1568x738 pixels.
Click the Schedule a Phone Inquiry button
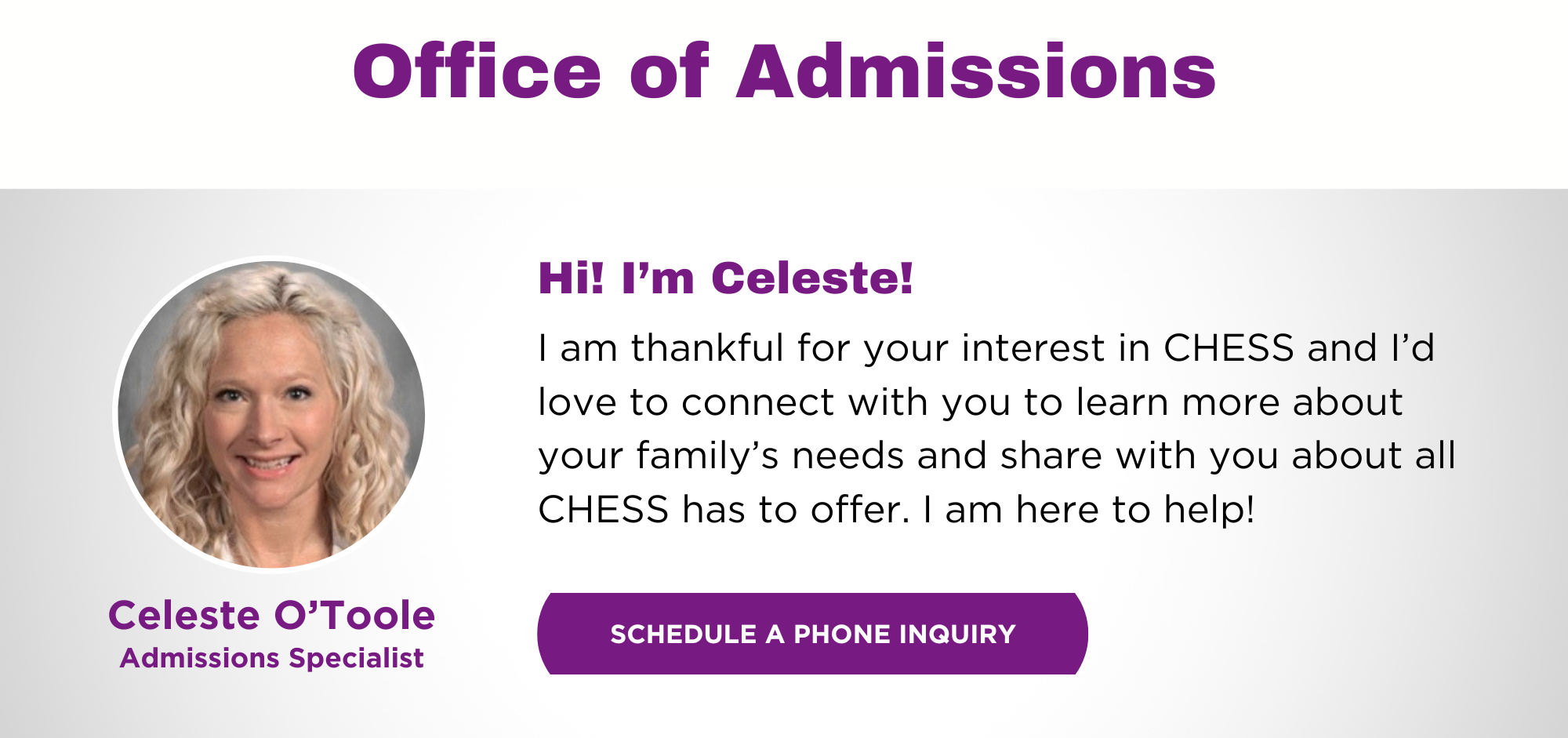click(812, 634)
